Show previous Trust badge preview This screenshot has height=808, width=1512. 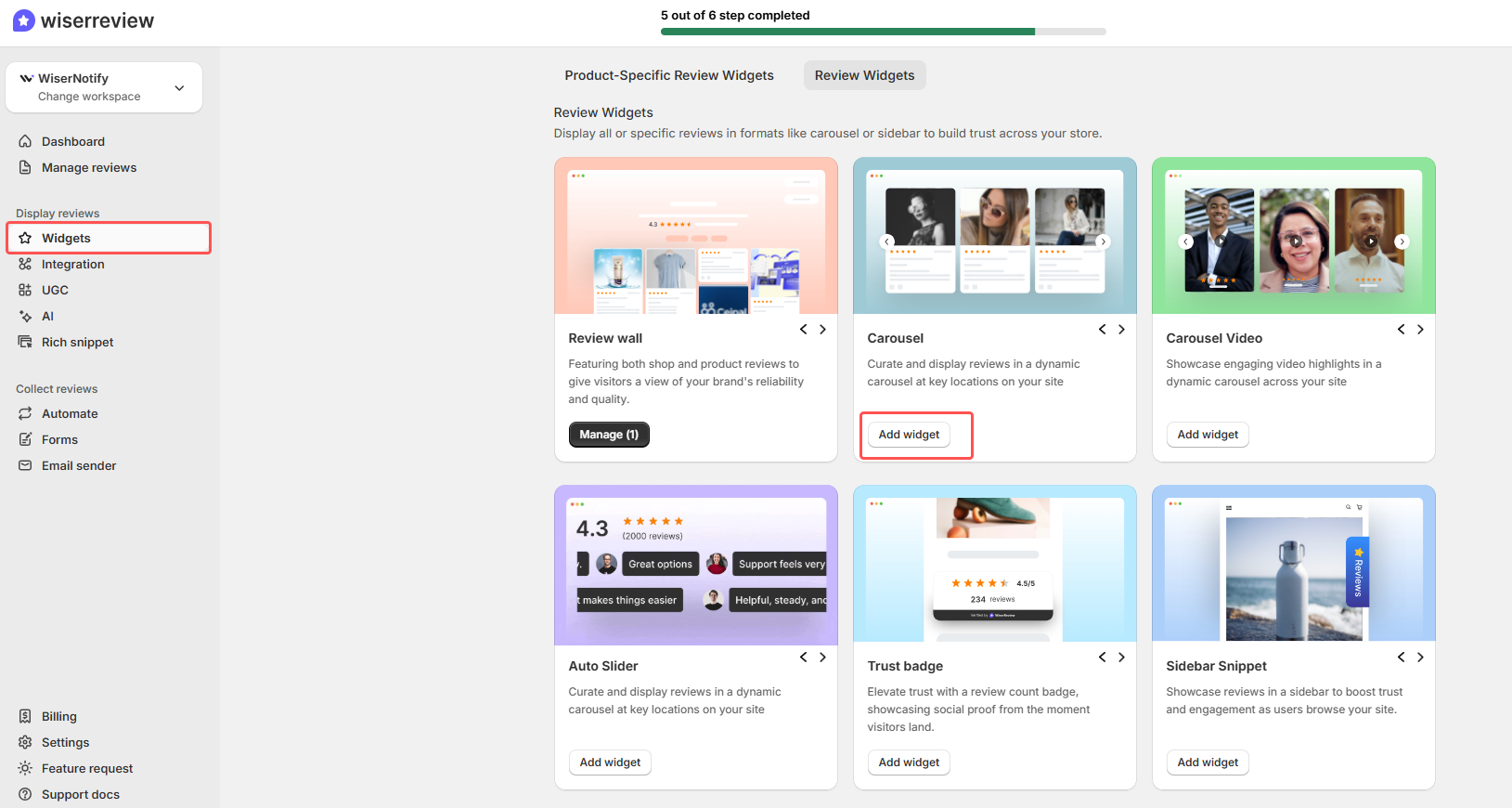1103,657
